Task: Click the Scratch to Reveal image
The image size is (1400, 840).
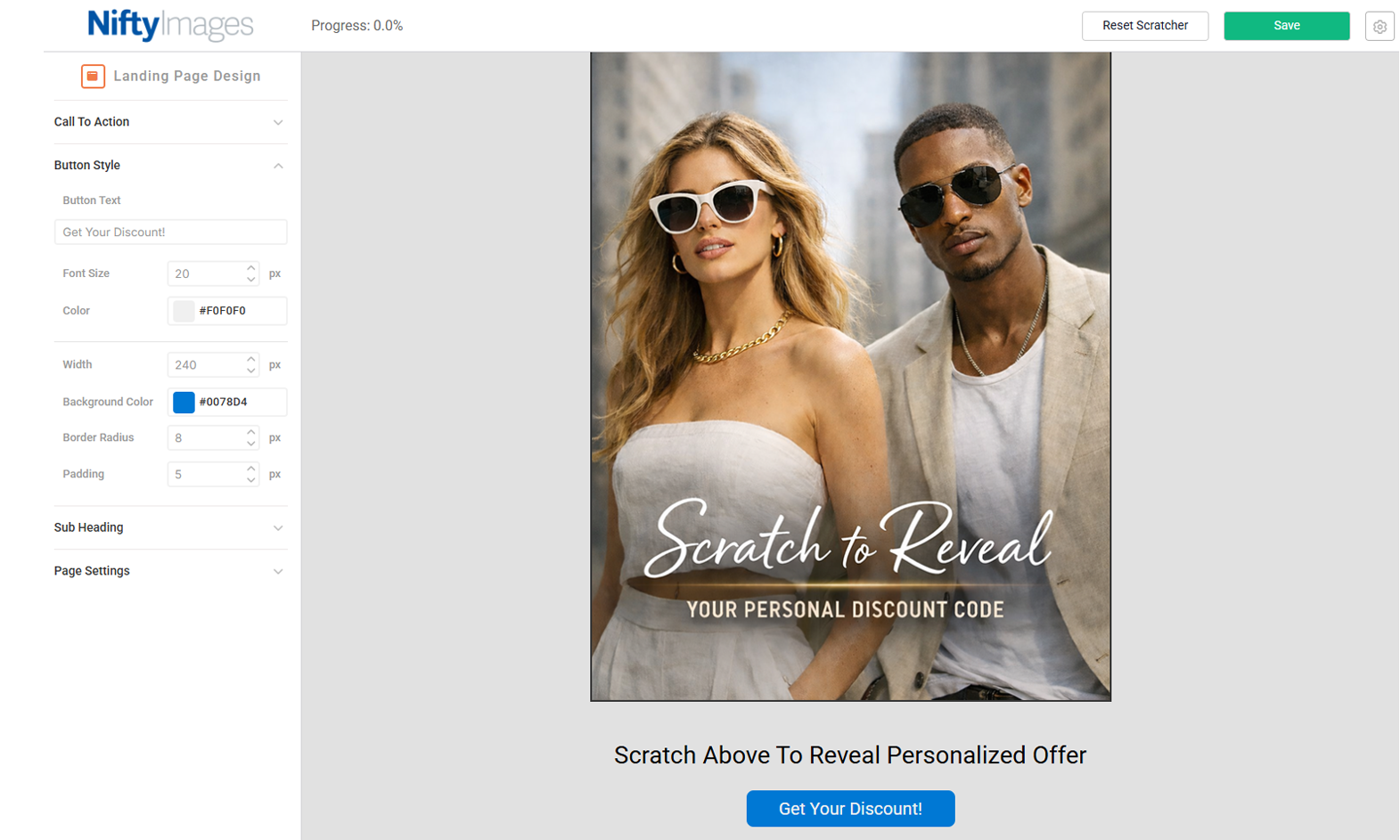Action: (850, 376)
